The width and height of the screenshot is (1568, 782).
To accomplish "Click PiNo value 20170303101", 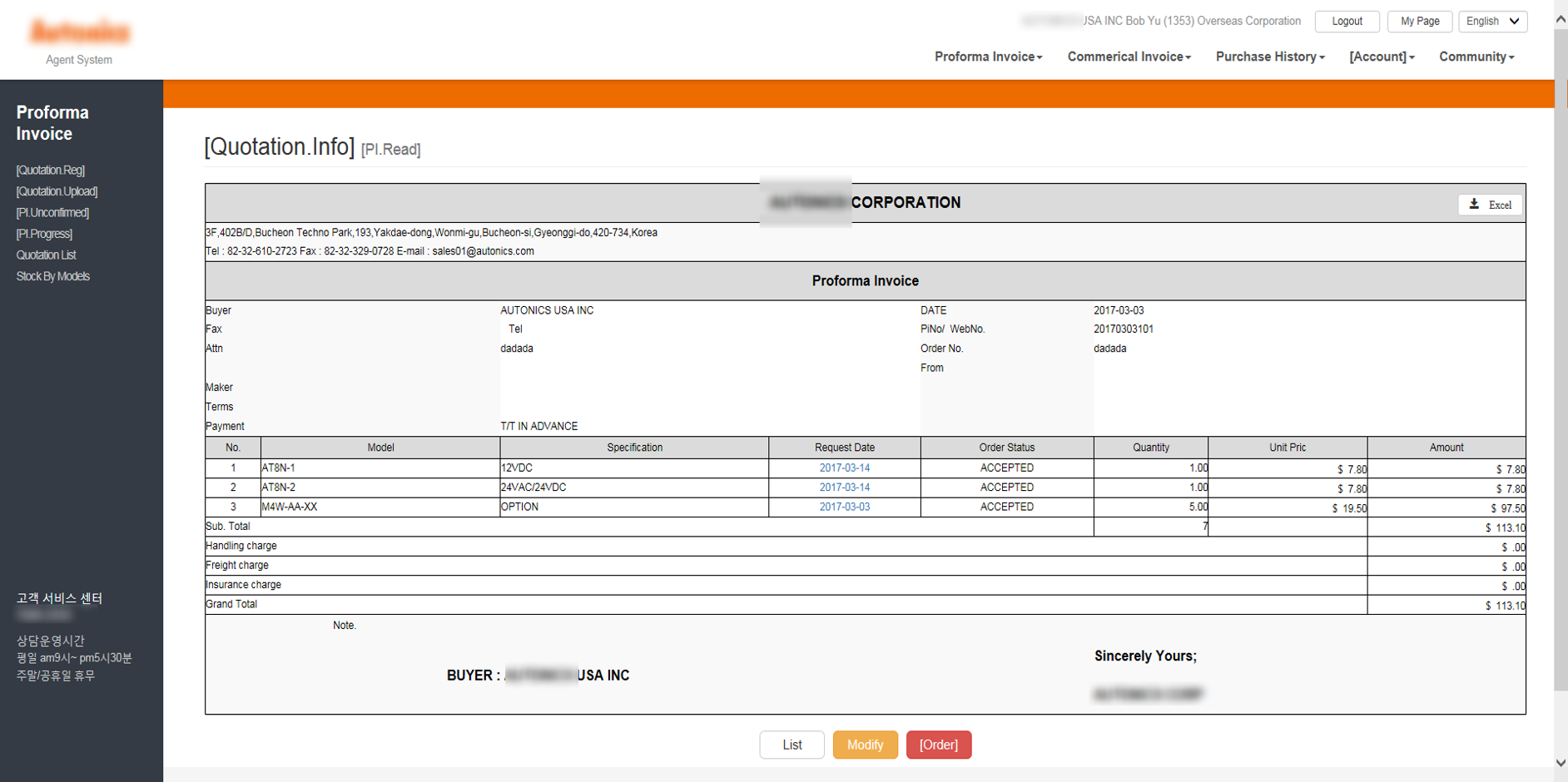I will pyautogui.click(x=1123, y=329).
